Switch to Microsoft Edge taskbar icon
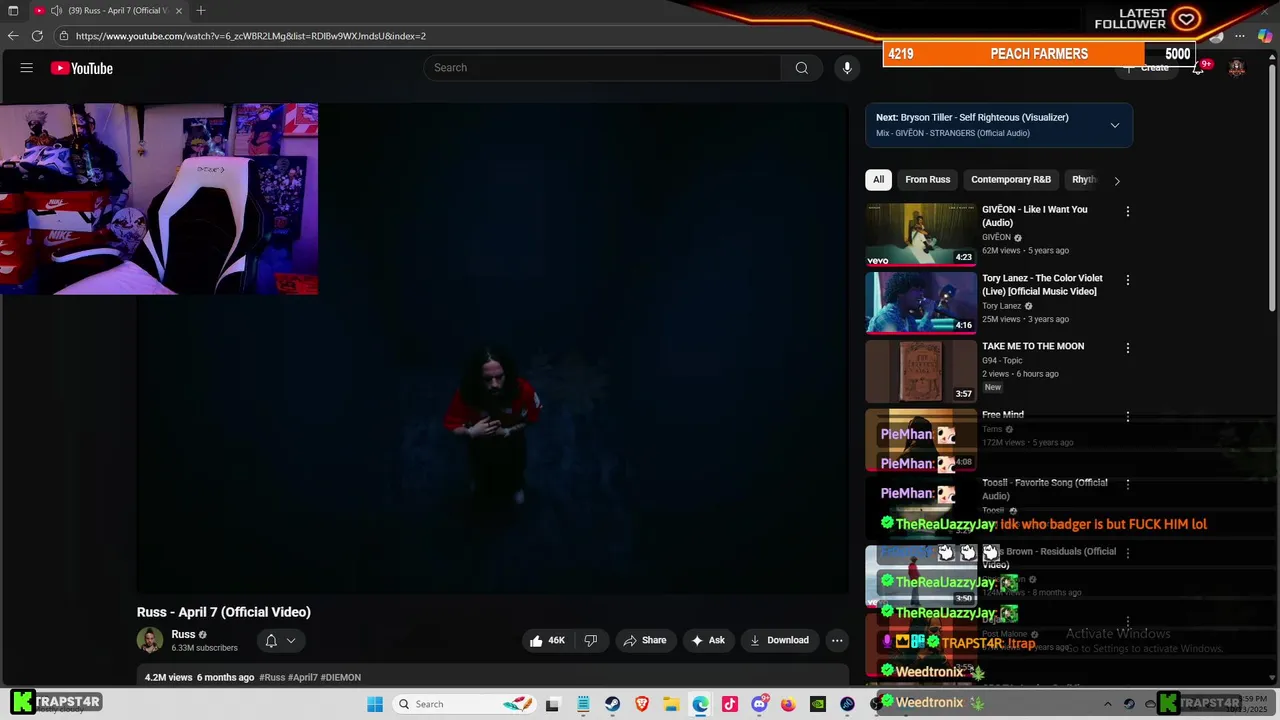 pos(700,704)
